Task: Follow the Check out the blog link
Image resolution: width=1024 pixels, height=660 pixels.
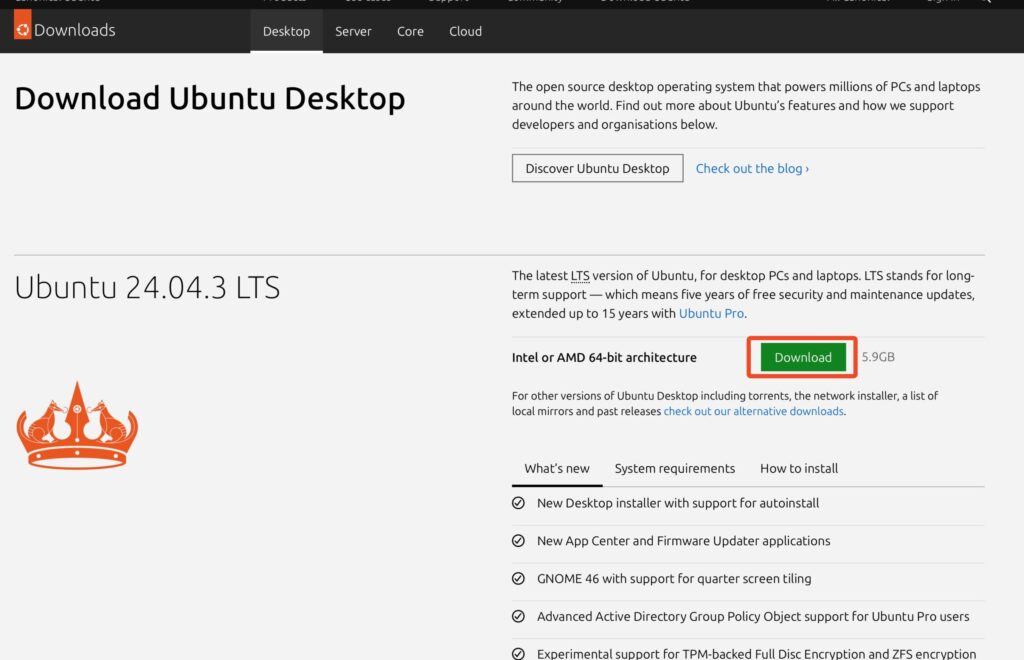Action: [752, 168]
